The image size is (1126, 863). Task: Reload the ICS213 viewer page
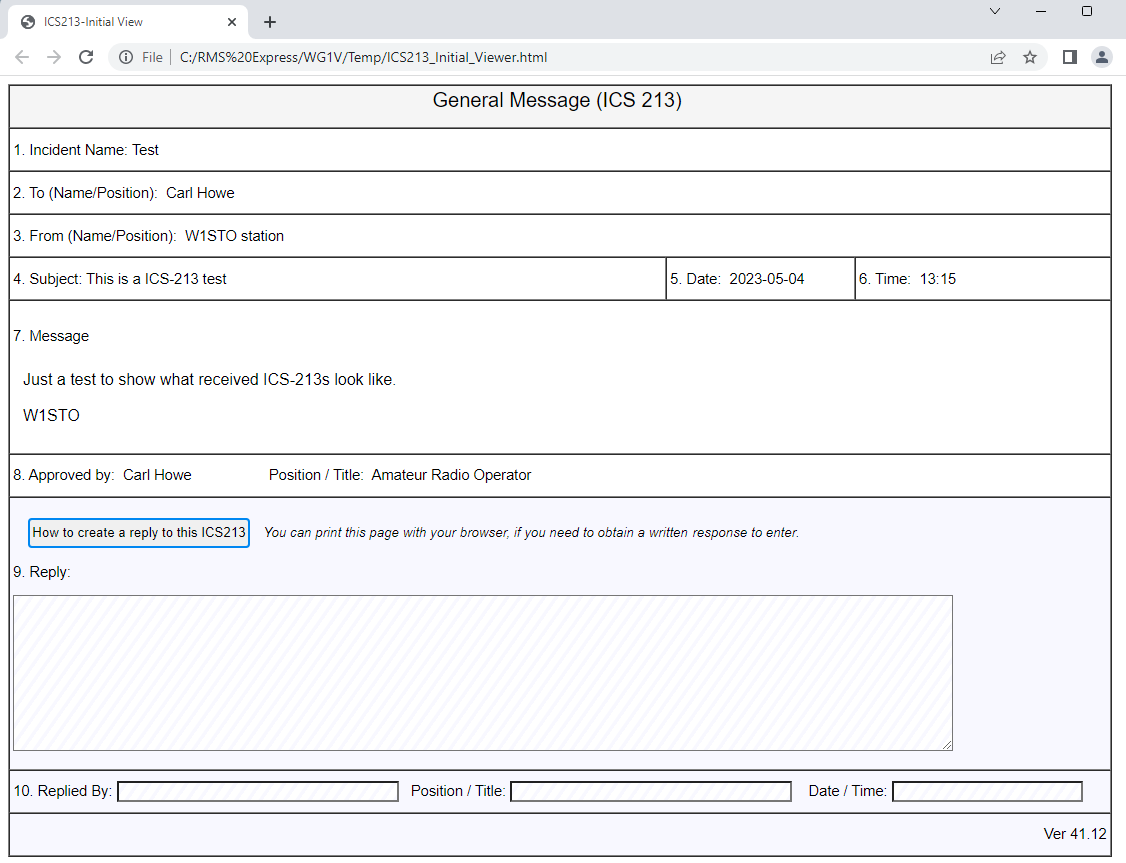(x=86, y=57)
